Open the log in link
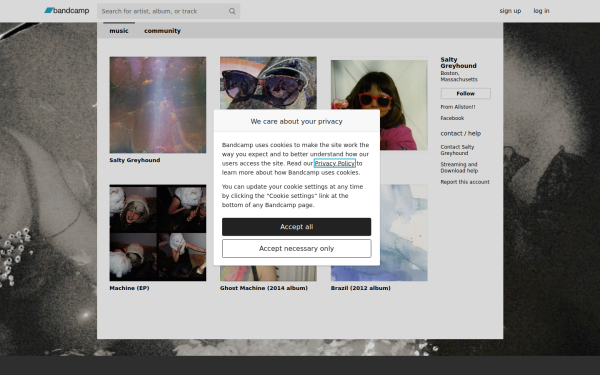The height and width of the screenshot is (375, 600). pyautogui.click(x=541, y=11)
